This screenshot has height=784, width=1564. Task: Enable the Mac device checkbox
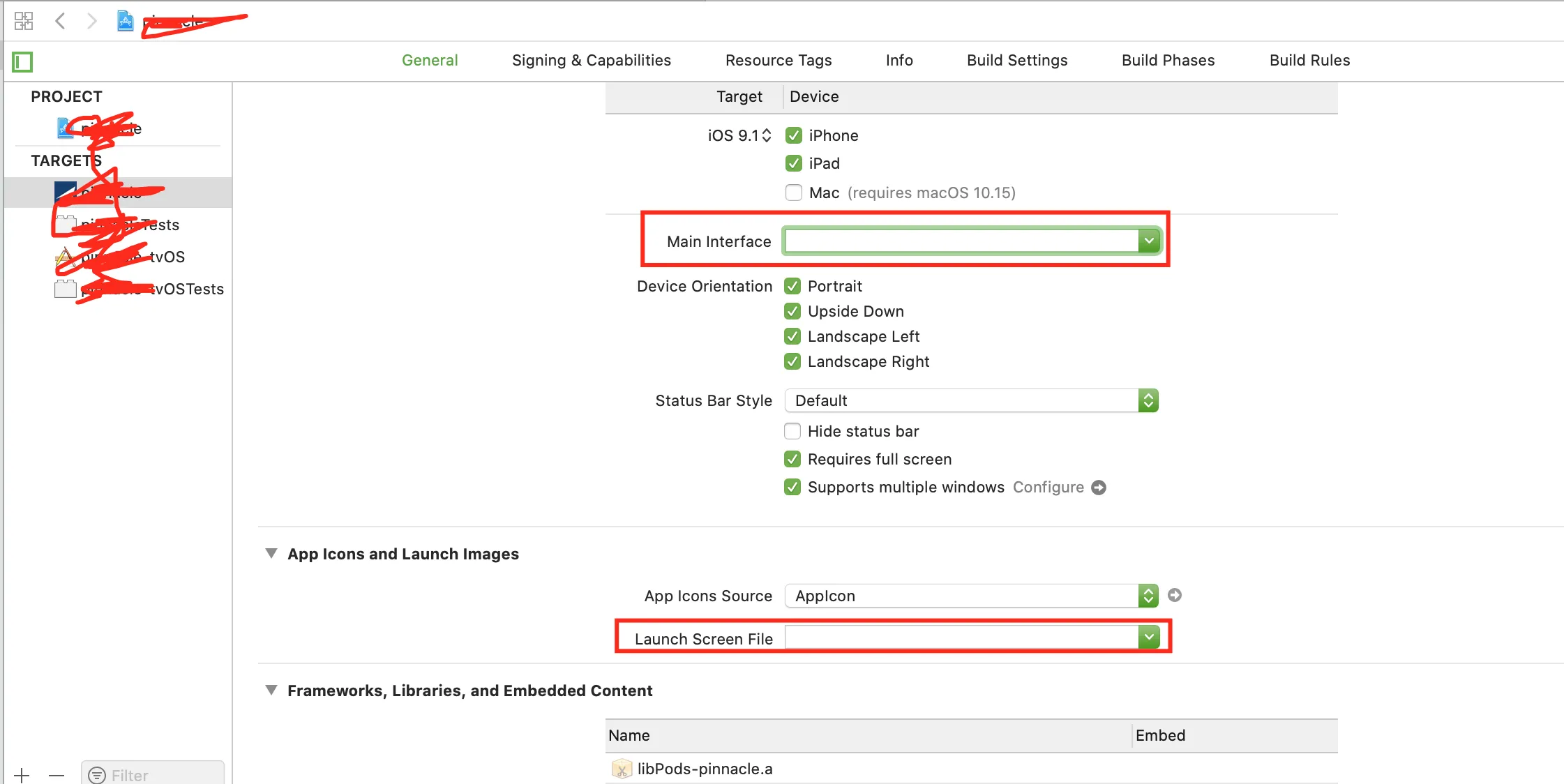[793, 193]
